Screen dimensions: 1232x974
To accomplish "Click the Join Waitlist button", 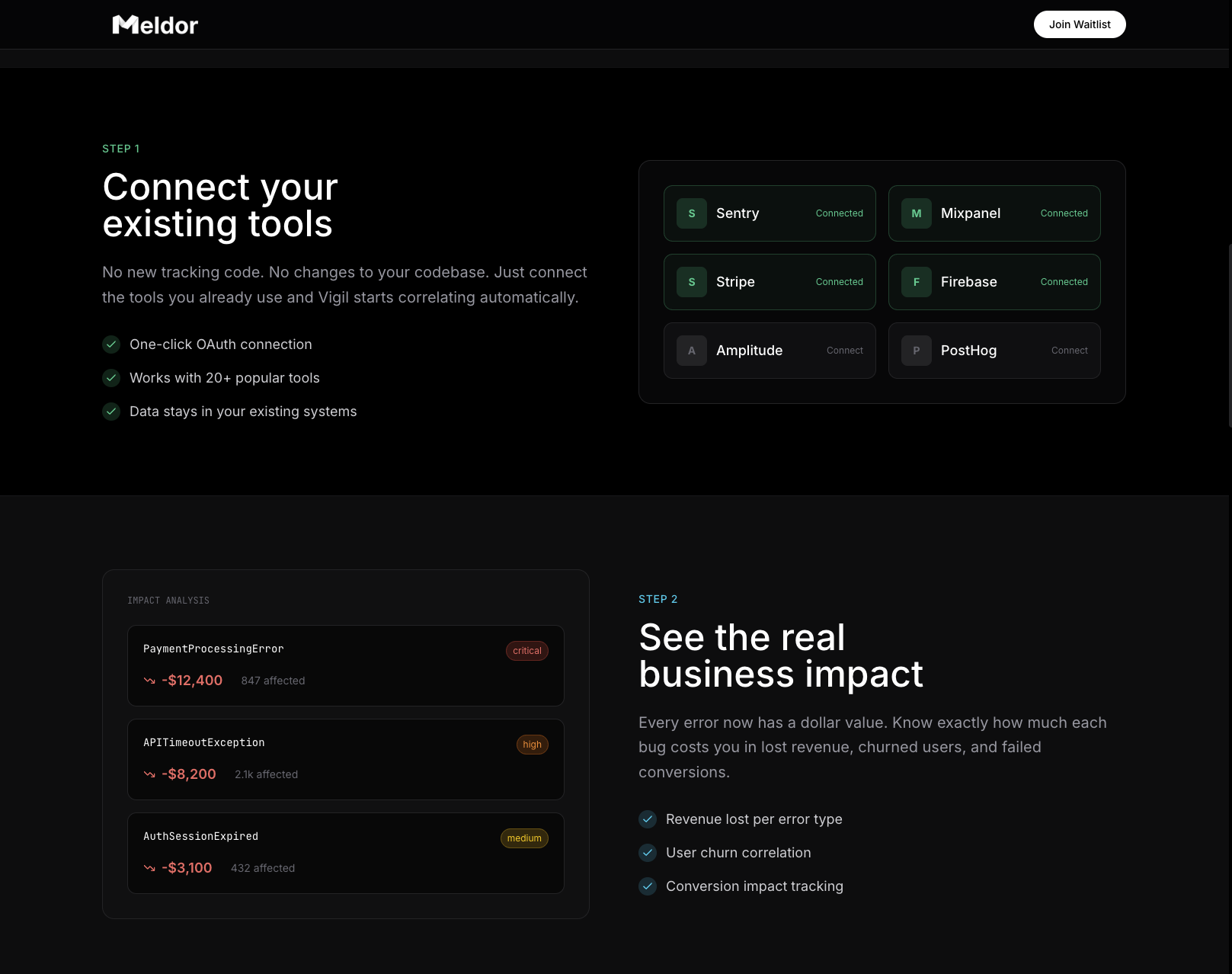I will click(x=1079, y=24).
